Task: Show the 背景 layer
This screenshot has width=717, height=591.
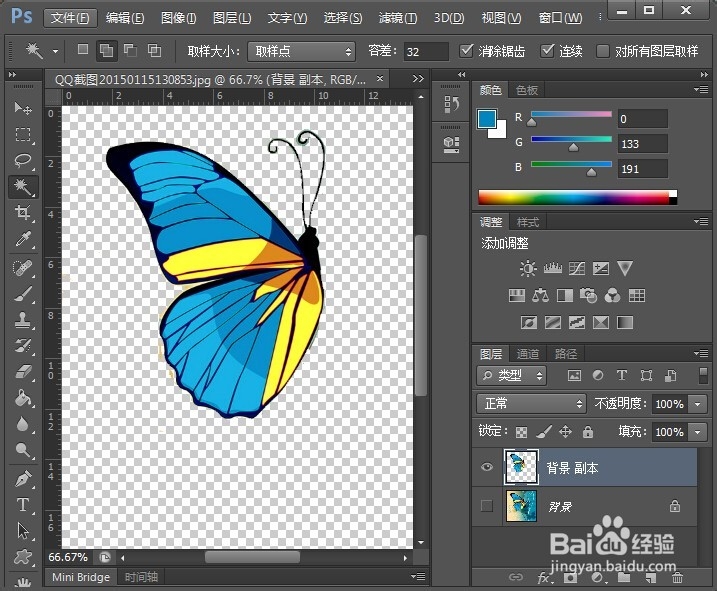Action: (x=487, y=506)
